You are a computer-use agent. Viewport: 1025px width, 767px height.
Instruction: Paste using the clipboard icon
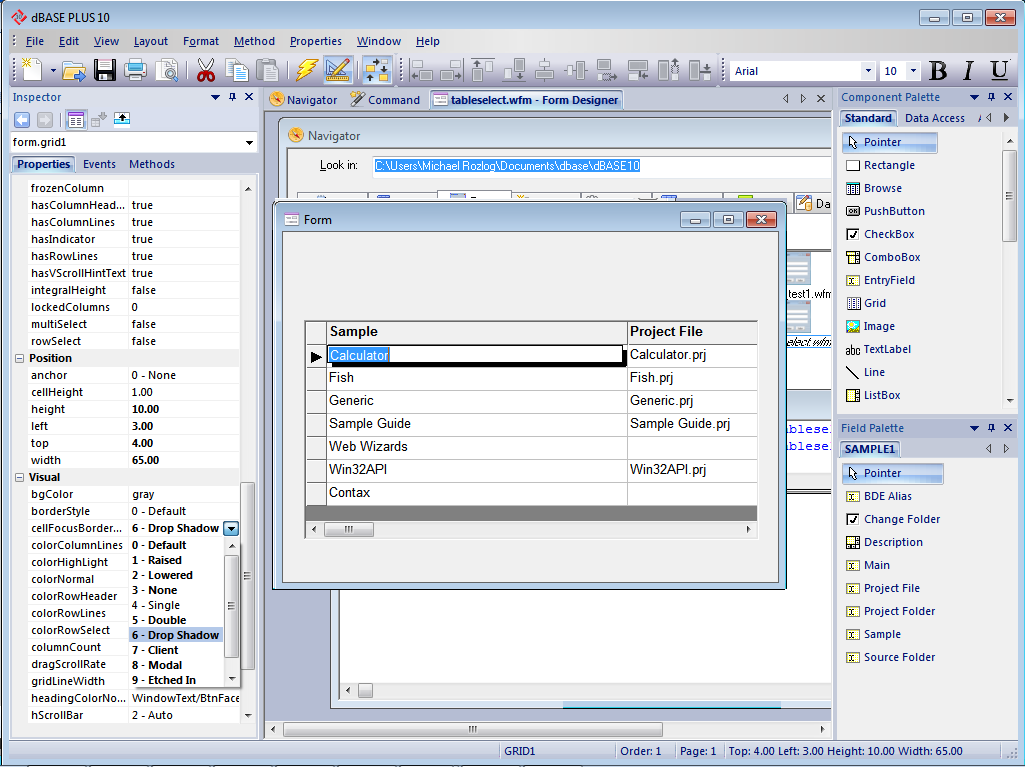267,70
